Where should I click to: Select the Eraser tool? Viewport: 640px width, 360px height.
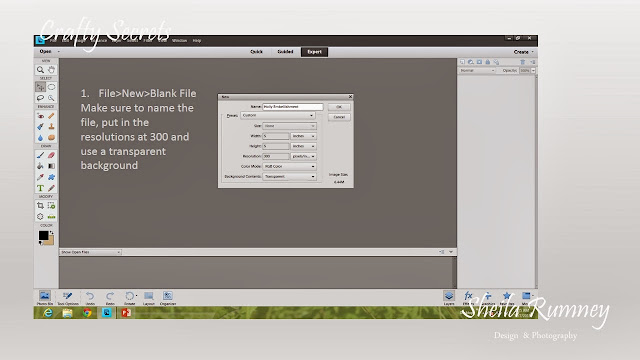[51, 156]
